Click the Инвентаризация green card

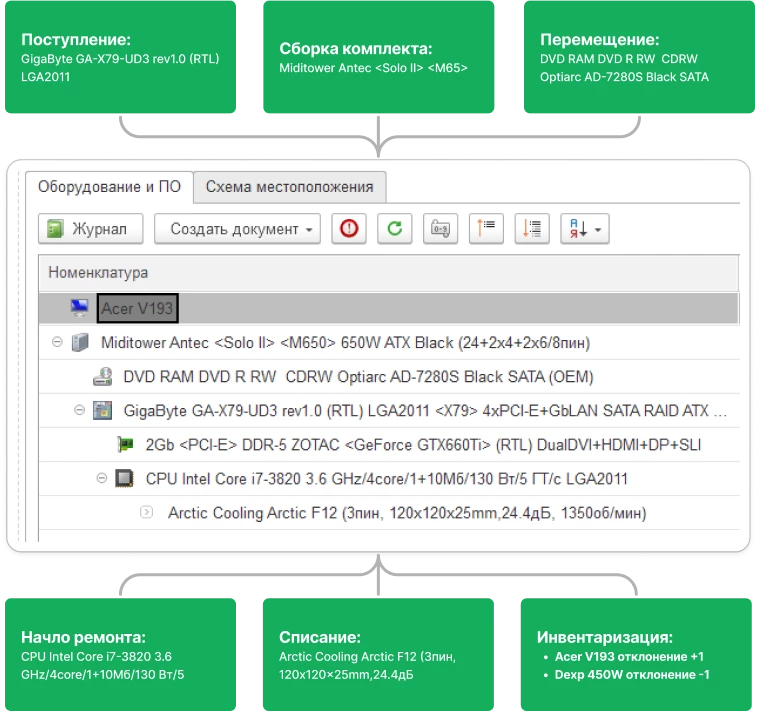tap(636, 655)
